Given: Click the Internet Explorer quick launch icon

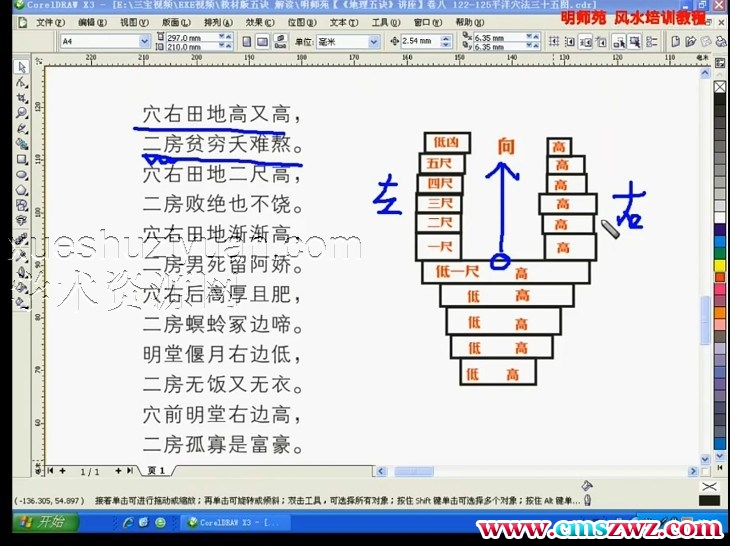Looking at the screenshot, I should click(x=128, y=523).
